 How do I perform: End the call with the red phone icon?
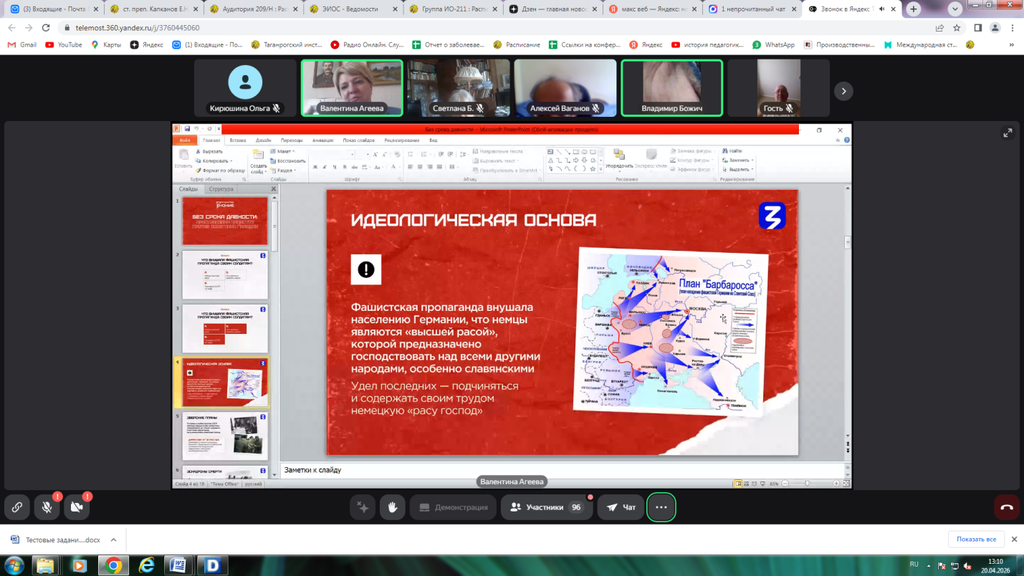pos(1006,507)
